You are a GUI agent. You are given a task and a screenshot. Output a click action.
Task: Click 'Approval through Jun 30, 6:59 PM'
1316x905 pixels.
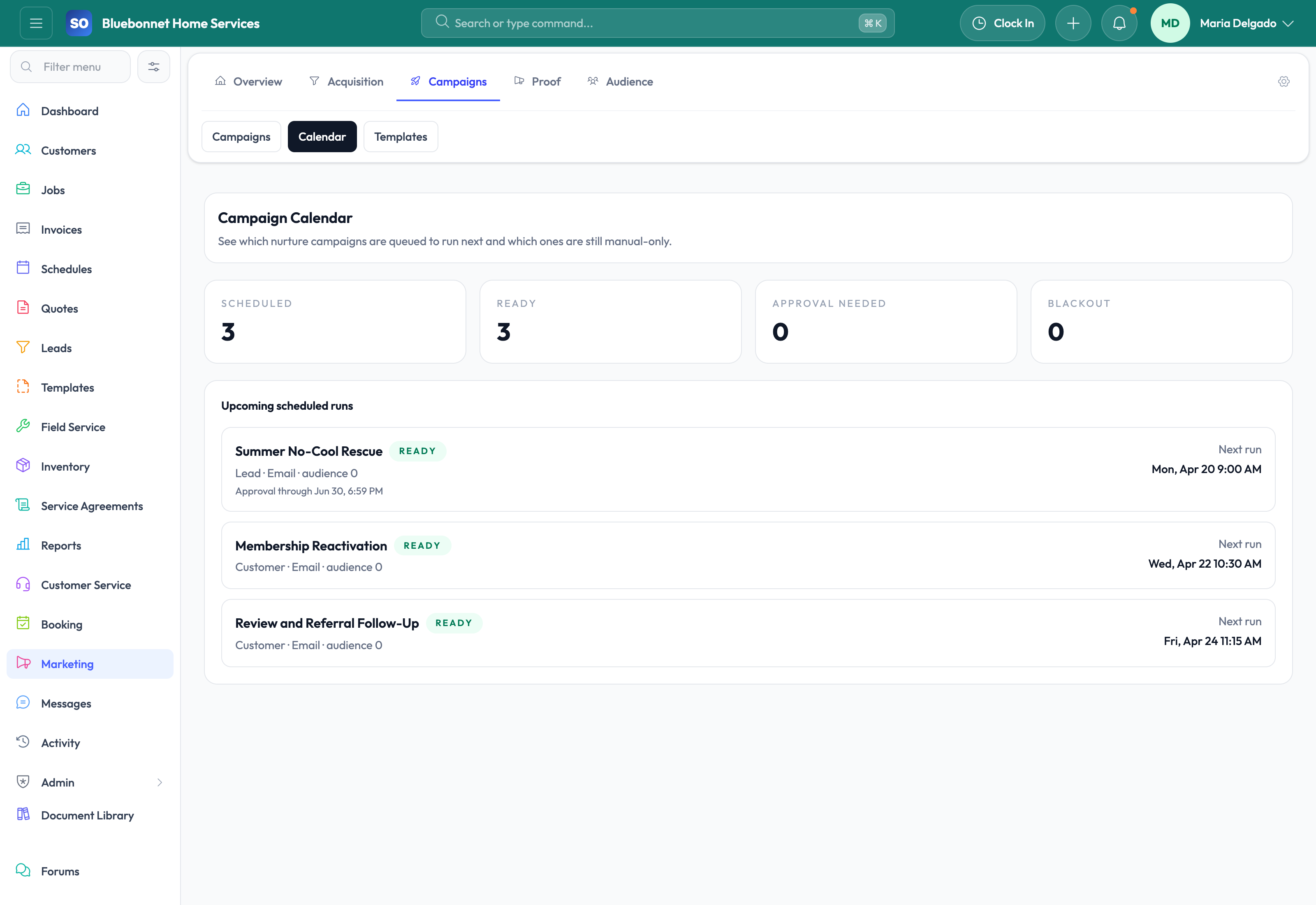pyautogui.click(x=309, y=491)
